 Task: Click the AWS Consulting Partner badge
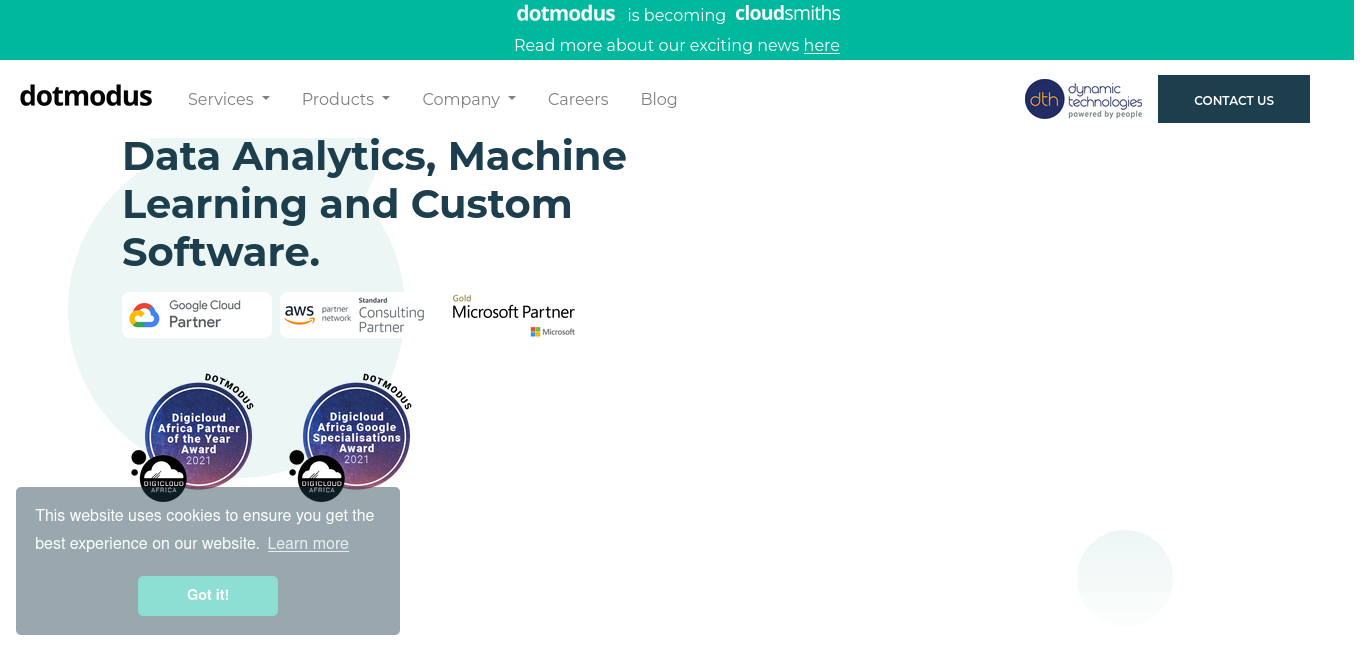click(x=355, y=315)
